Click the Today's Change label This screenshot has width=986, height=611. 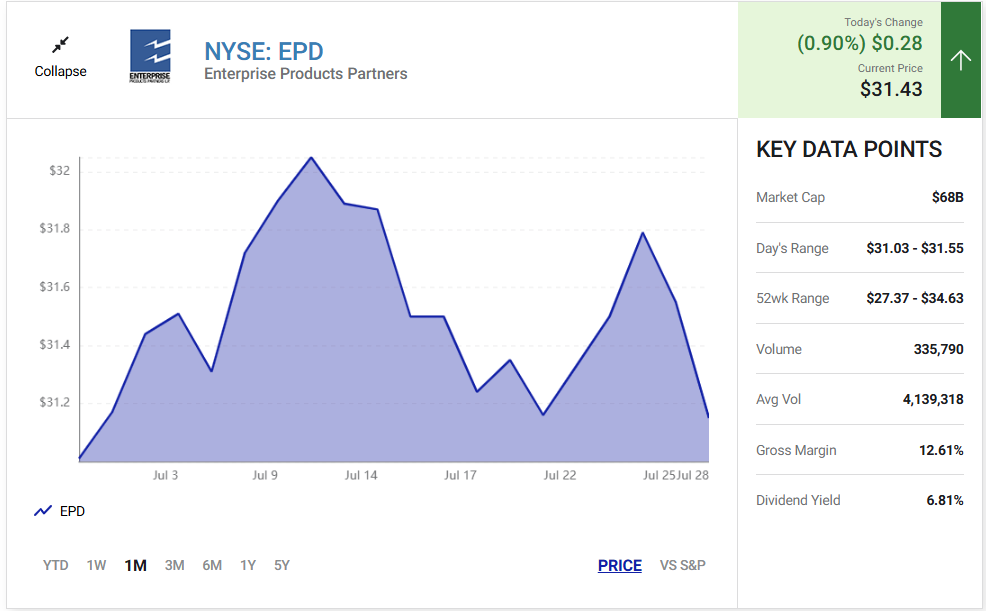(x=884, y=22)
